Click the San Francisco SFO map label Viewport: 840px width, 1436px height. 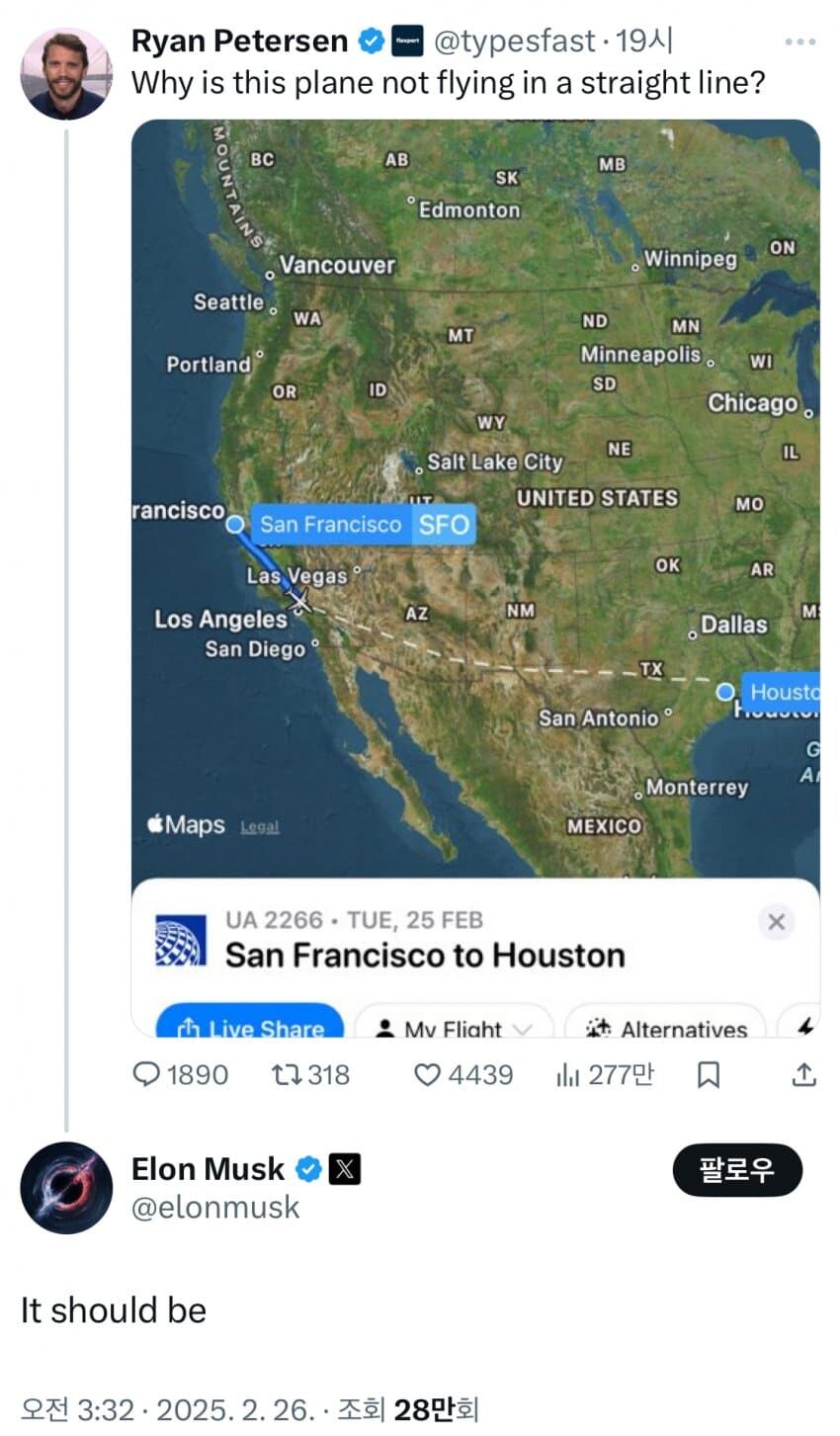tap(365, 524)
